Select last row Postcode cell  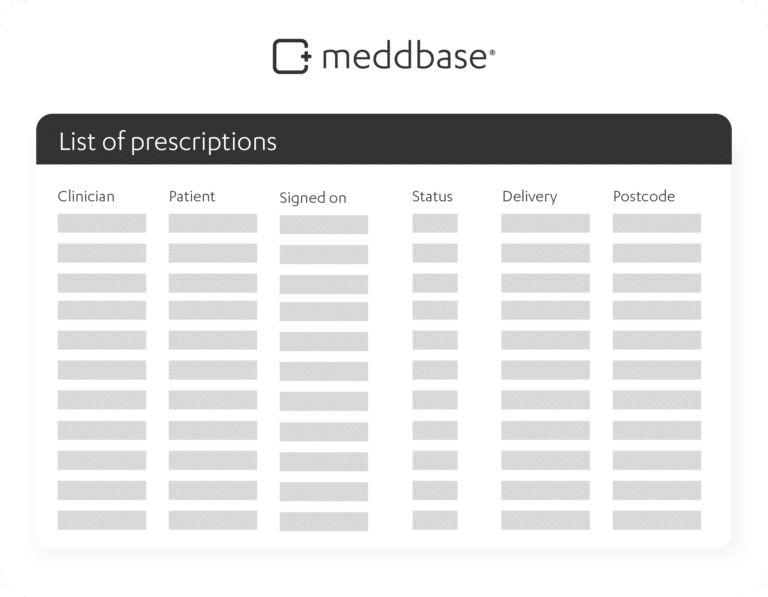(657, 520)
